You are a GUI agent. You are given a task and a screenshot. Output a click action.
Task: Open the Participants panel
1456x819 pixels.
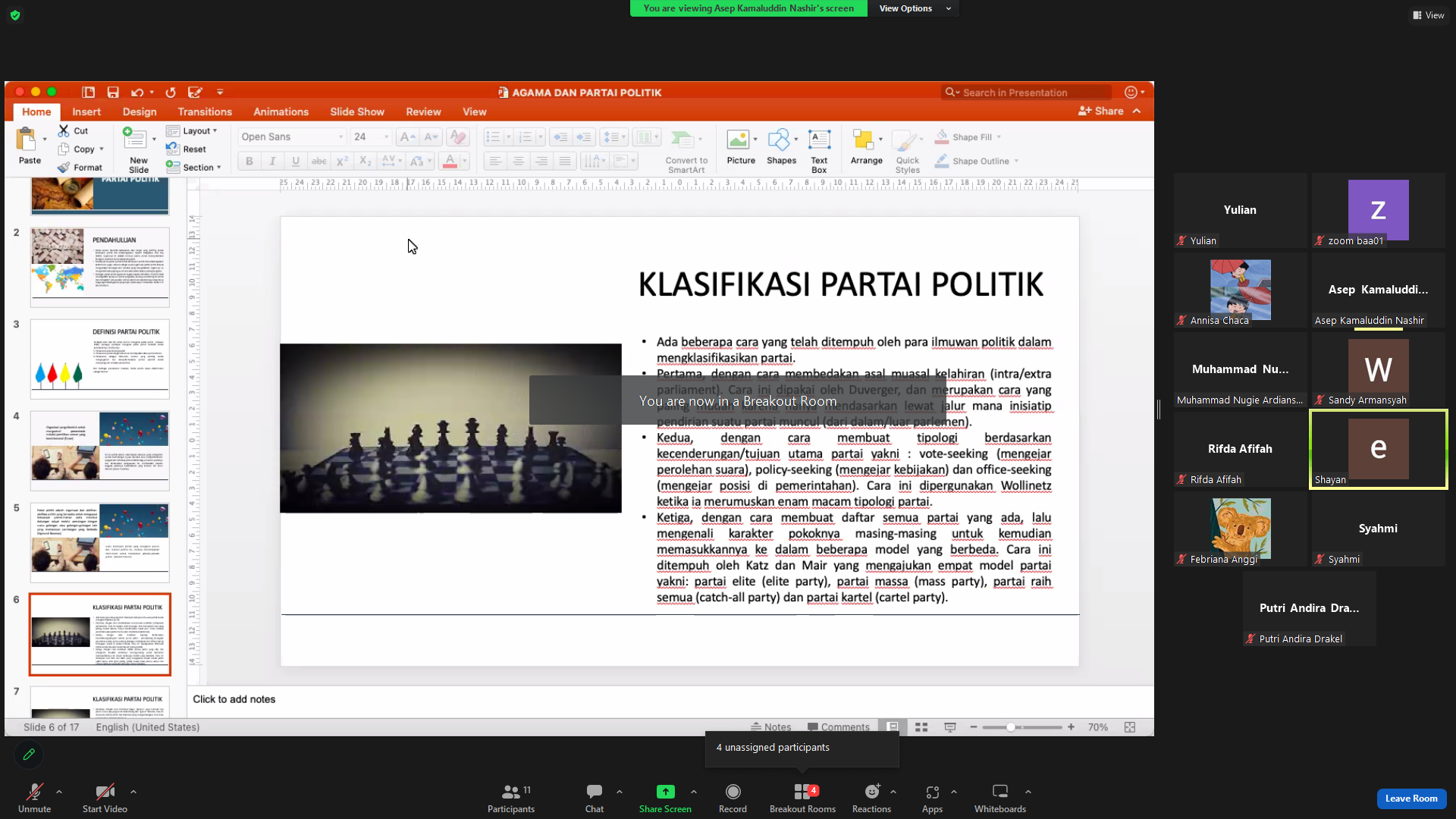tap(511, 798)
